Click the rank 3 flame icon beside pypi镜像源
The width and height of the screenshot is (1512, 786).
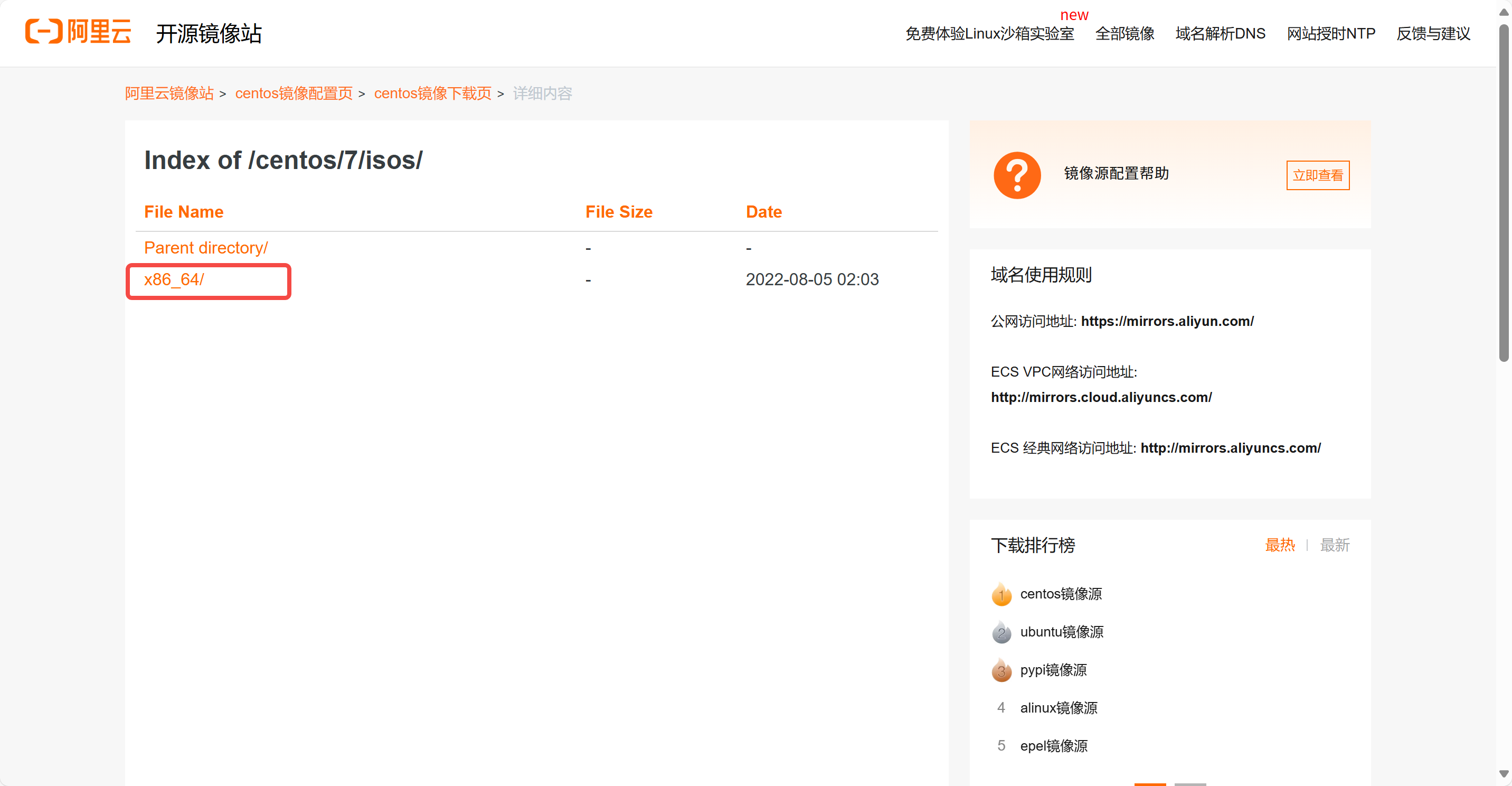click(1001, 670)
